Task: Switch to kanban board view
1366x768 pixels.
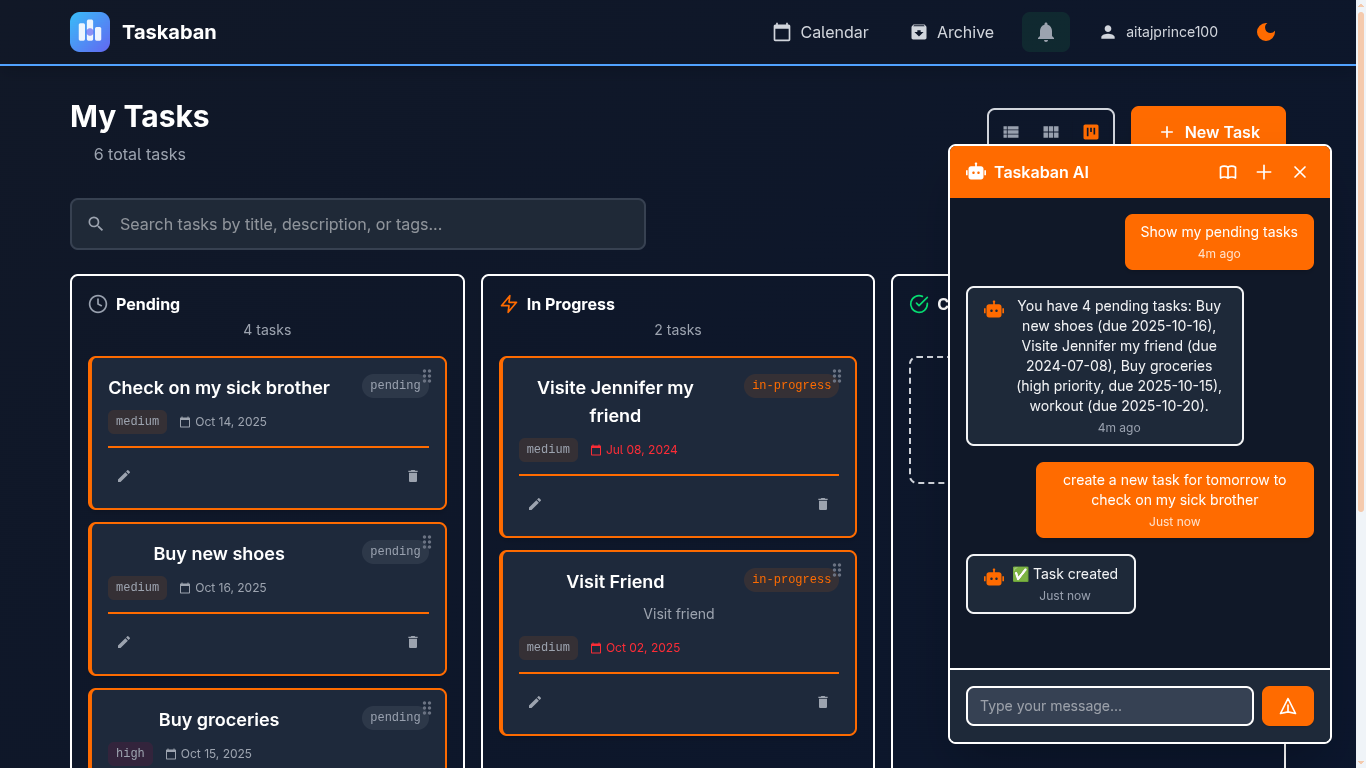Action: coord(1091,132)
